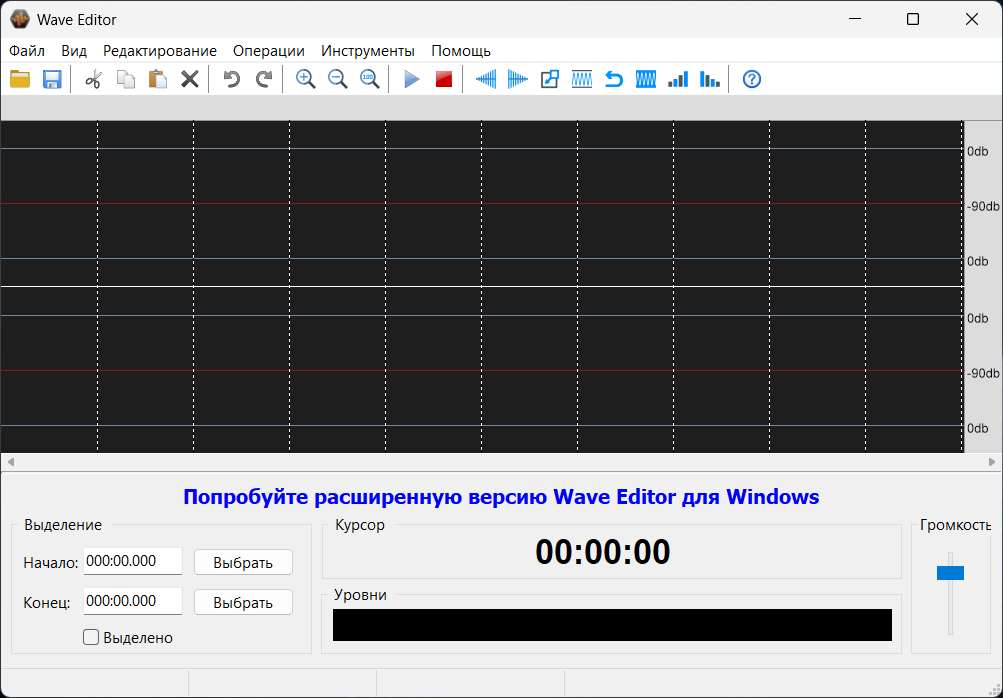Click the fade in waveform icon
This screenshot has width=1003, height=698.
click(486, 79)
